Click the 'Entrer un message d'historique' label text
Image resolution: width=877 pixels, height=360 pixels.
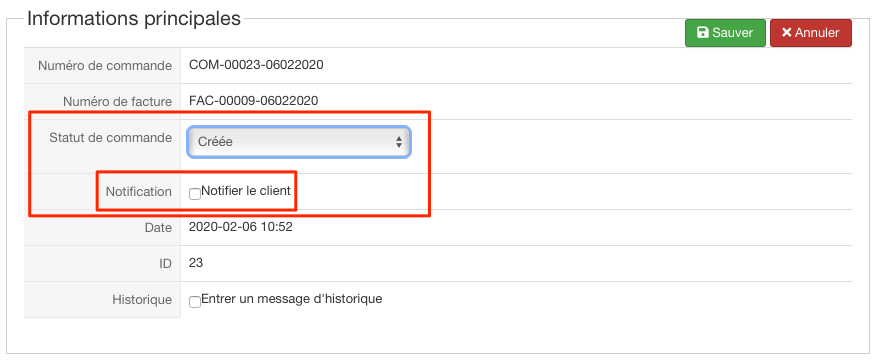(x=291, y=299)
